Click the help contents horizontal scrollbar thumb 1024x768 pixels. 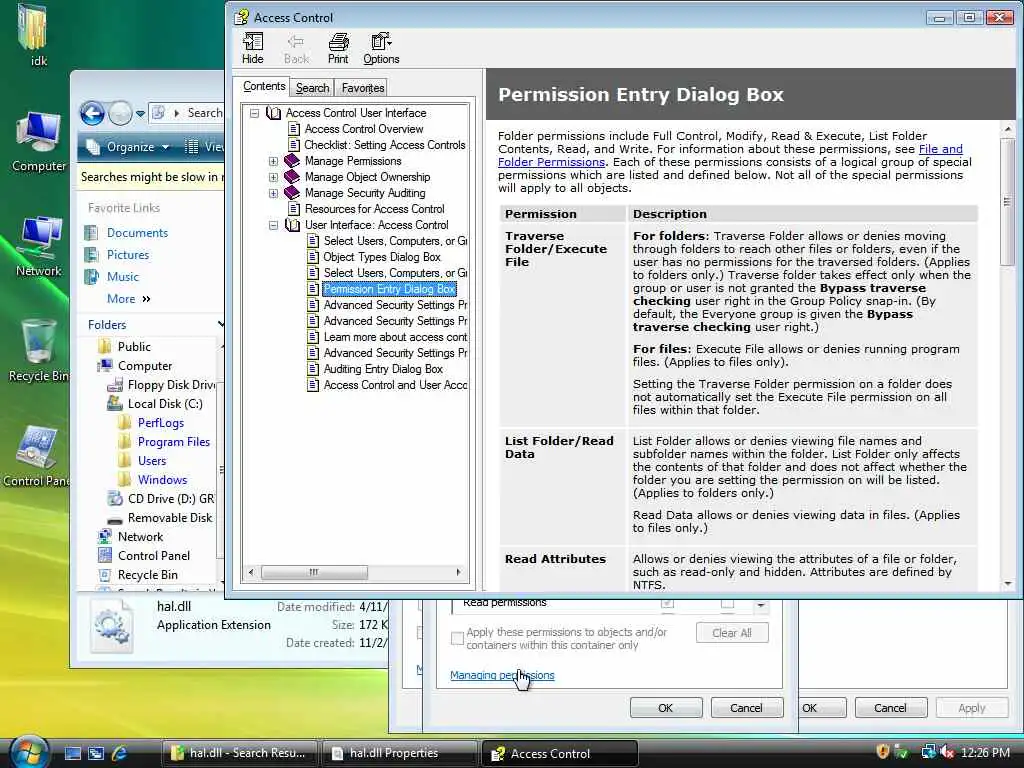click(x=314, y=573)
